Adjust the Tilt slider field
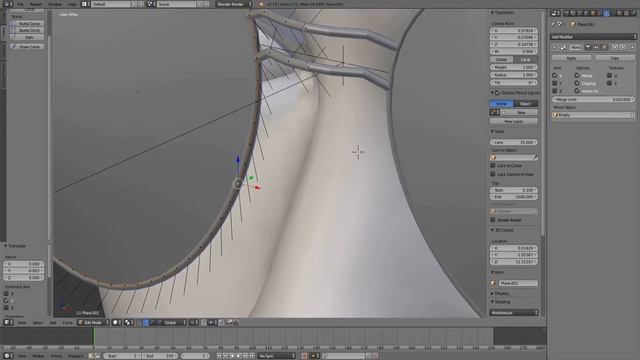 tap(514, 82)
